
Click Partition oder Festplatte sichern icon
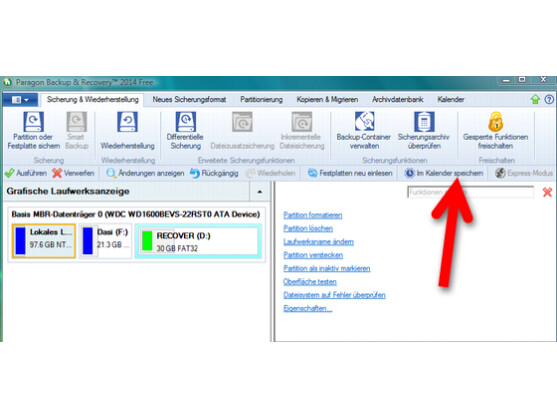click(x=34, y=122)
